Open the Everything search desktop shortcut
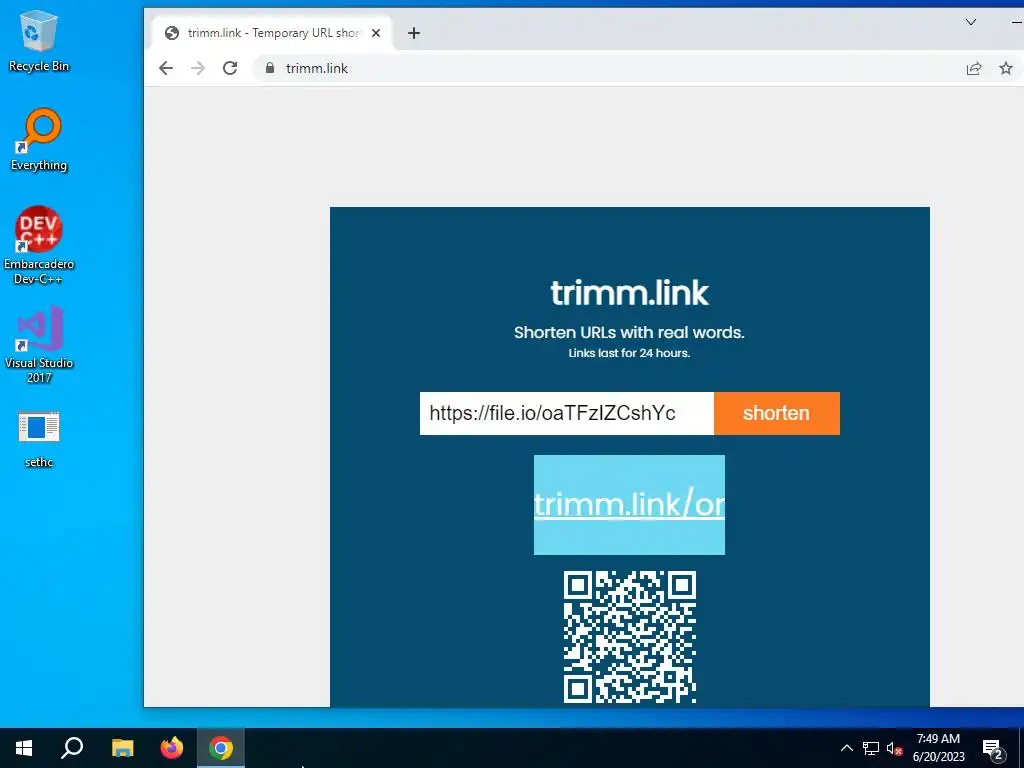The height and width of the screenshot is (768, 1024). pos(39,140)
